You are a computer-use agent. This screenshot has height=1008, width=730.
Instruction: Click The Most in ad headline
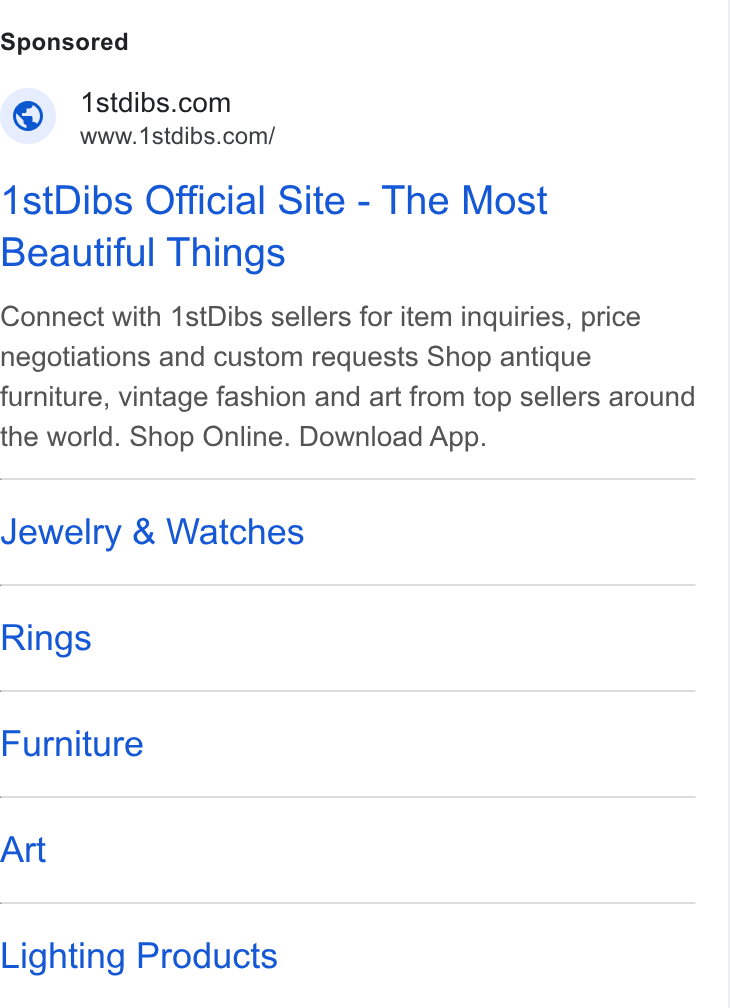[x=464, y=201]
